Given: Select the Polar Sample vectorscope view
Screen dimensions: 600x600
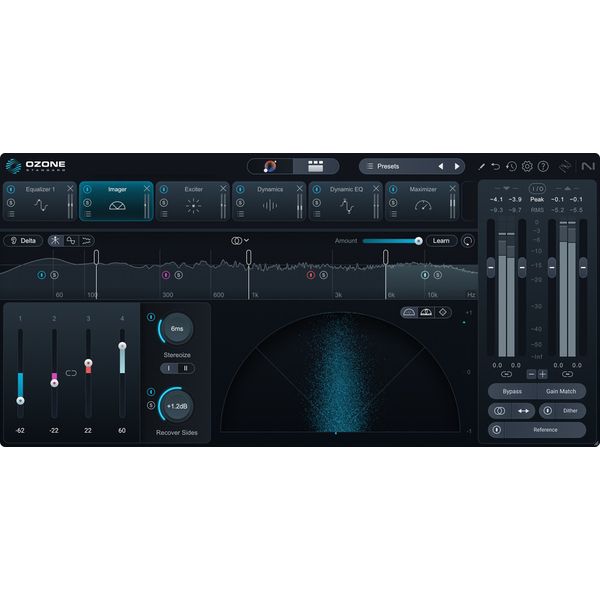Looking at the screenshot, I should tap(409, 312).
